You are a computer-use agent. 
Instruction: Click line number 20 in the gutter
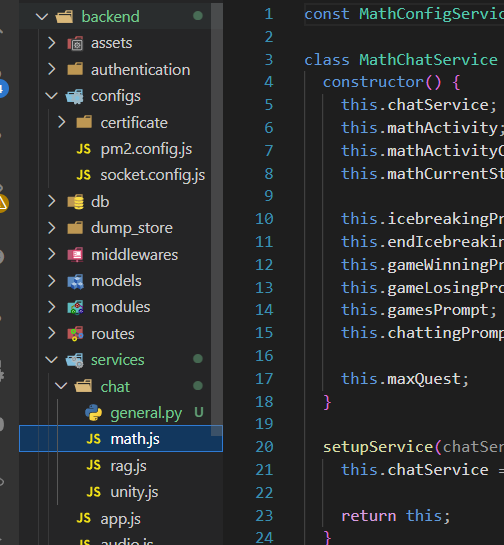pyautogui.click(x=264, y=447)
